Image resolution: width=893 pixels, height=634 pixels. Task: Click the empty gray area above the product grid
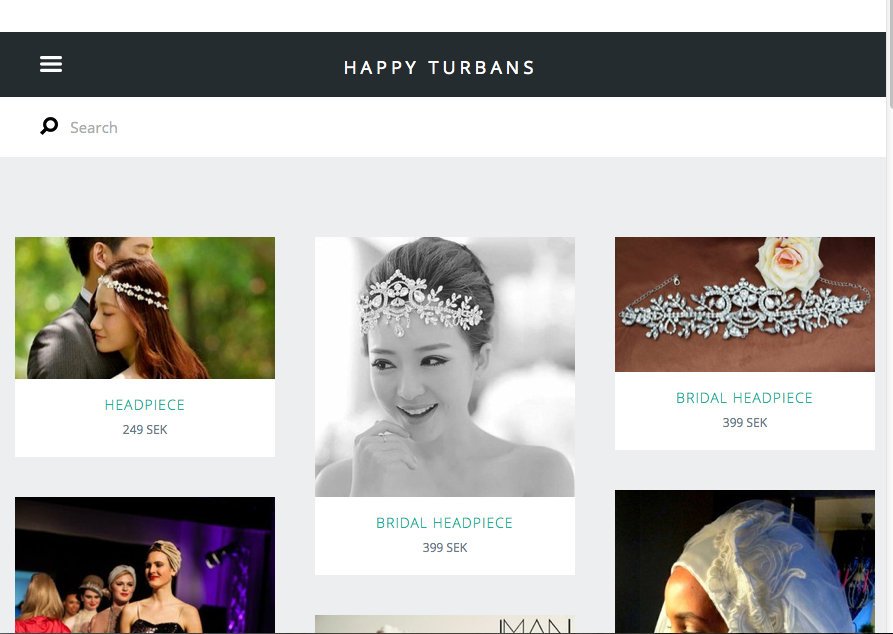click(x=445, y=197)
